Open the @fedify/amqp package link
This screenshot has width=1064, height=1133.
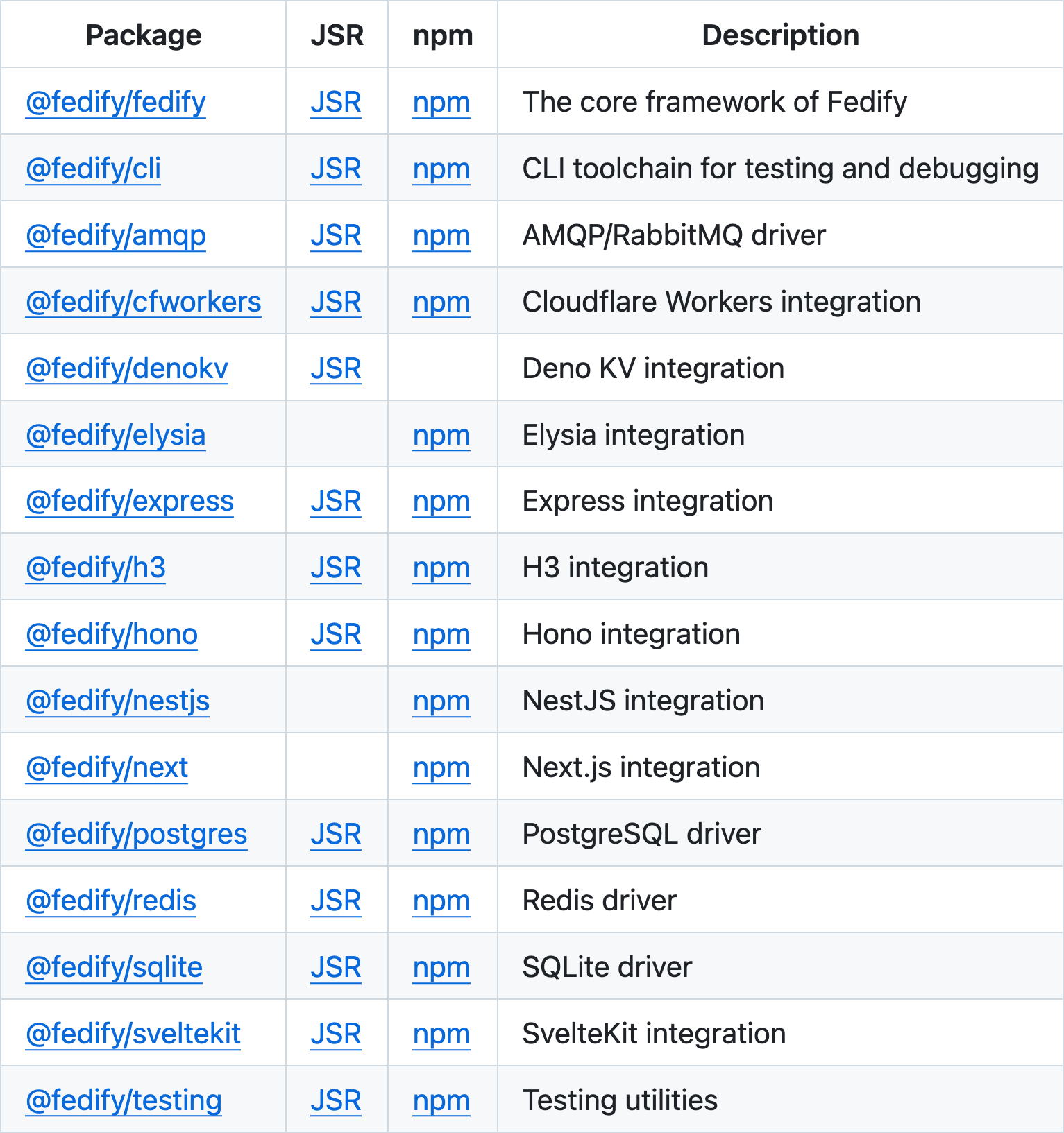pos(115,235)
